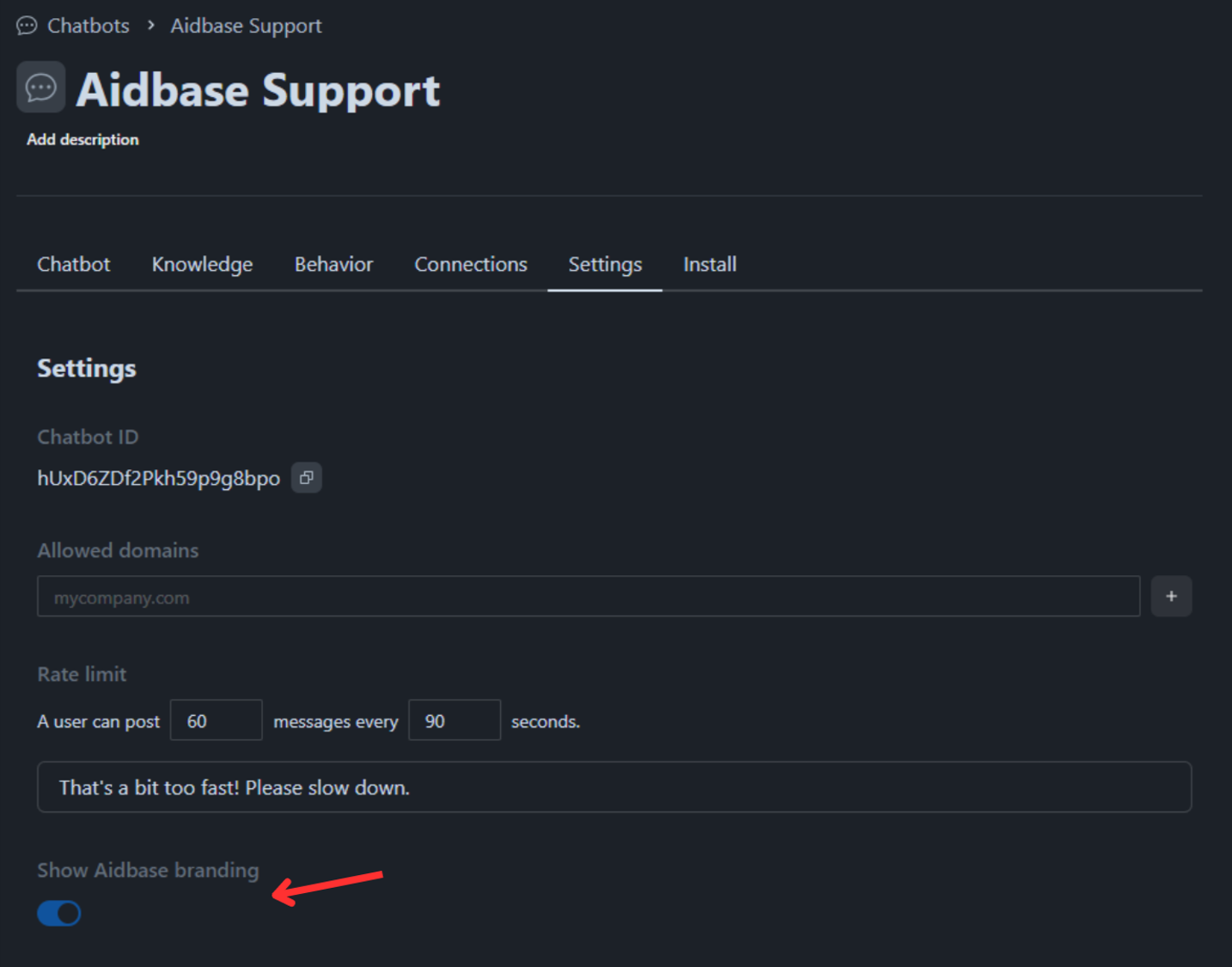Image resolution: width=1232 pixels, height=967 pixels.
Task: Click the Aidbase Support breadcrumb entry
Action: (246, 25)
